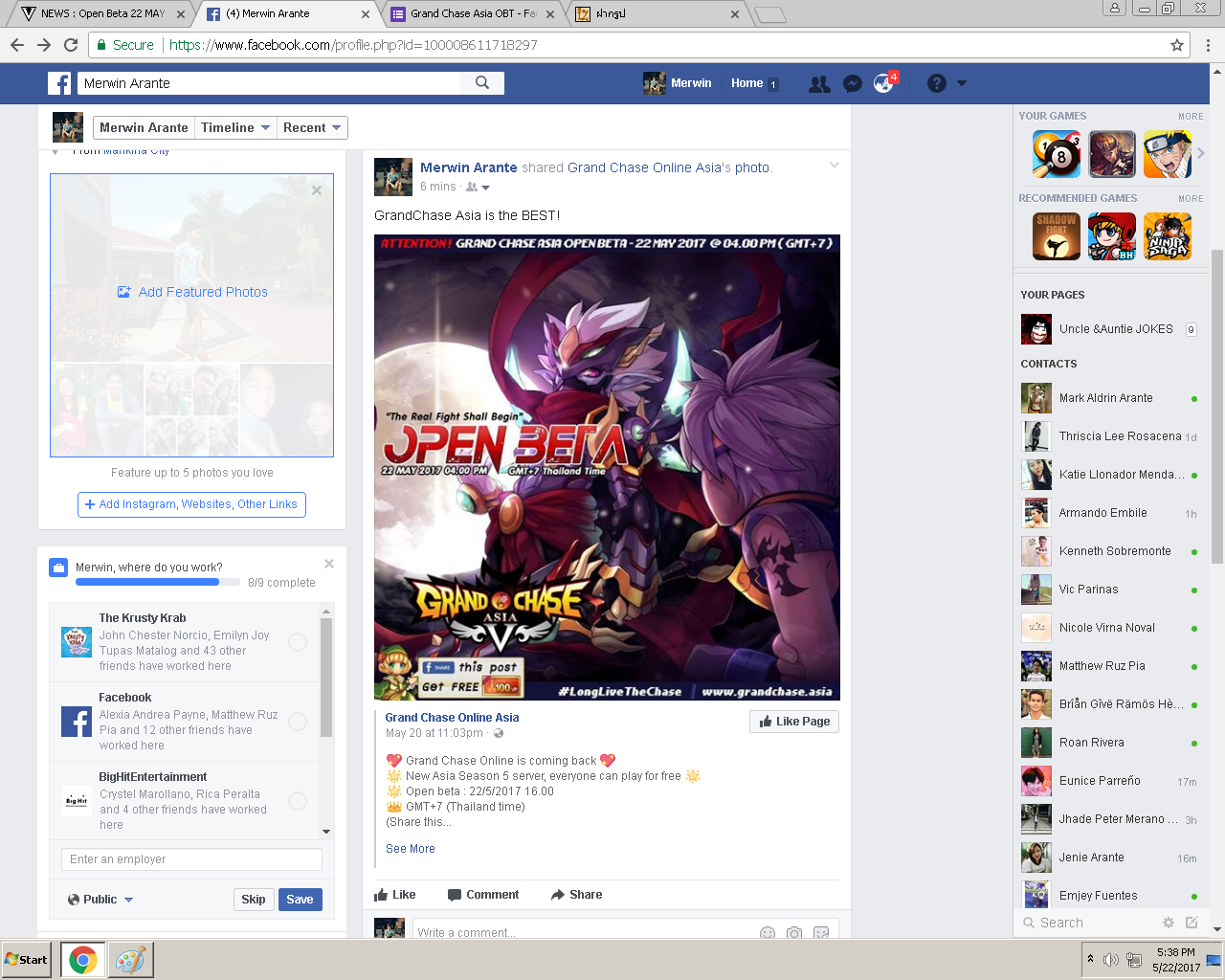The width and height of the screenshot is (1225, 980).
Task: Open chat settings gear icon
Action: (1168, 923)
